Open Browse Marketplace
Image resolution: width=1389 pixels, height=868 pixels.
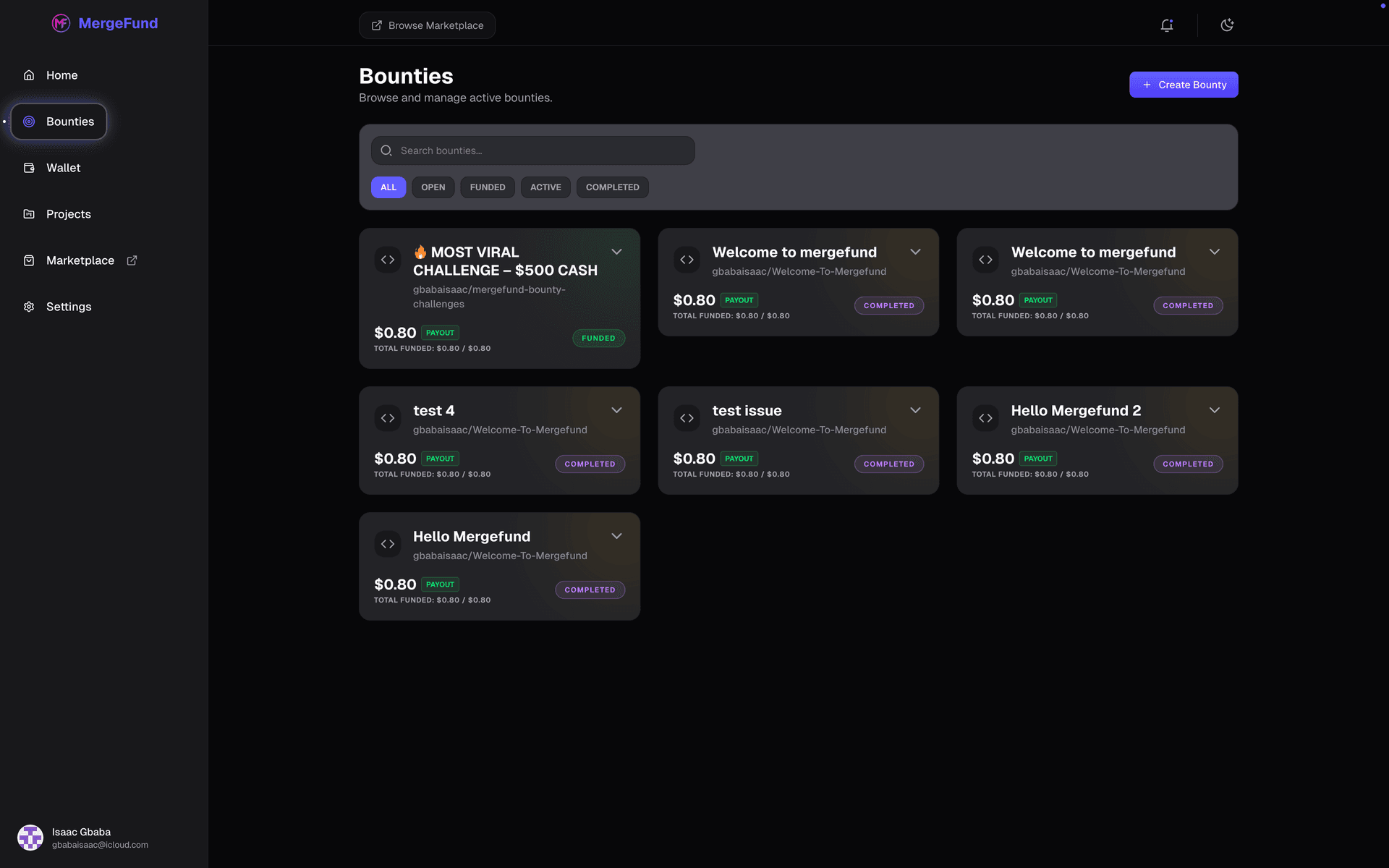(427, 25)
